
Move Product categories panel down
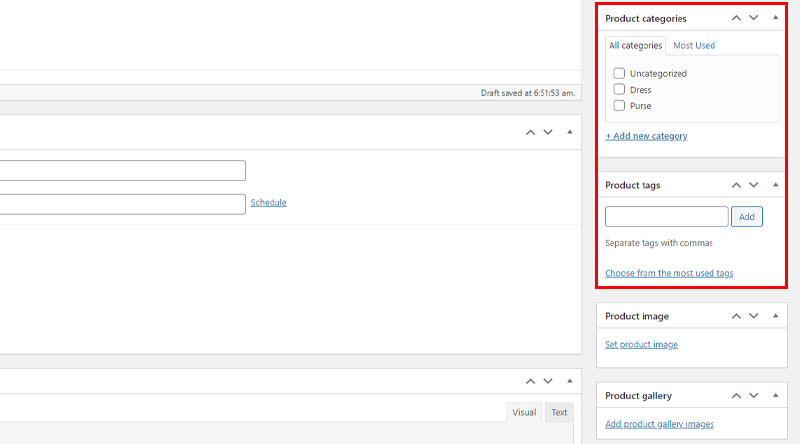[x=754, y=18]
